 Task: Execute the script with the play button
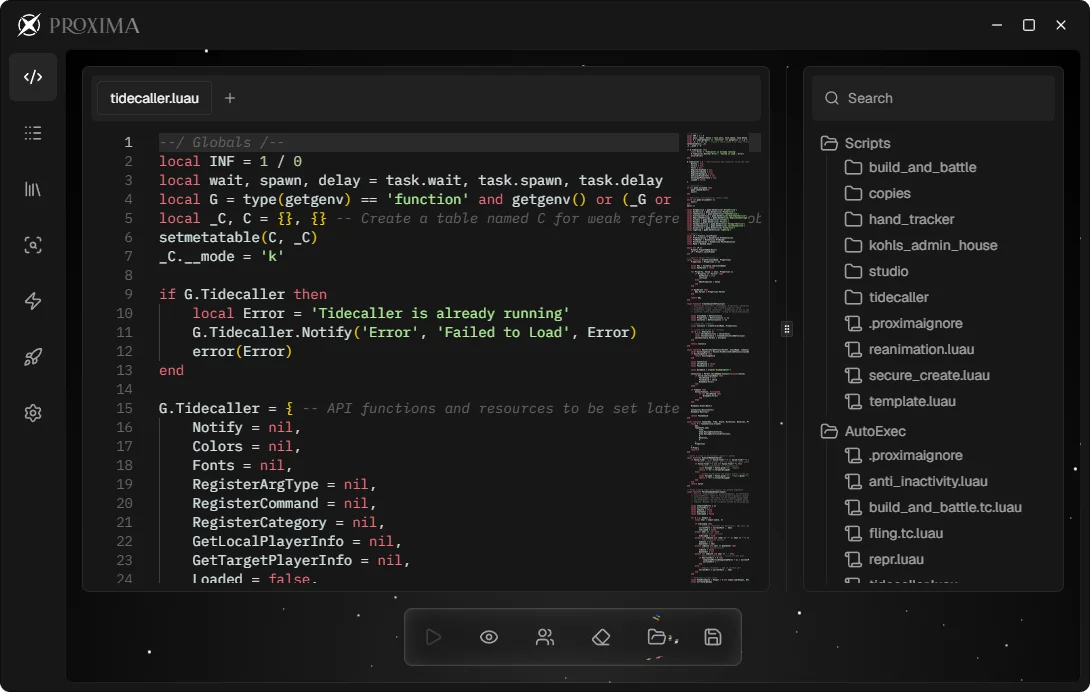coord(433,637)
